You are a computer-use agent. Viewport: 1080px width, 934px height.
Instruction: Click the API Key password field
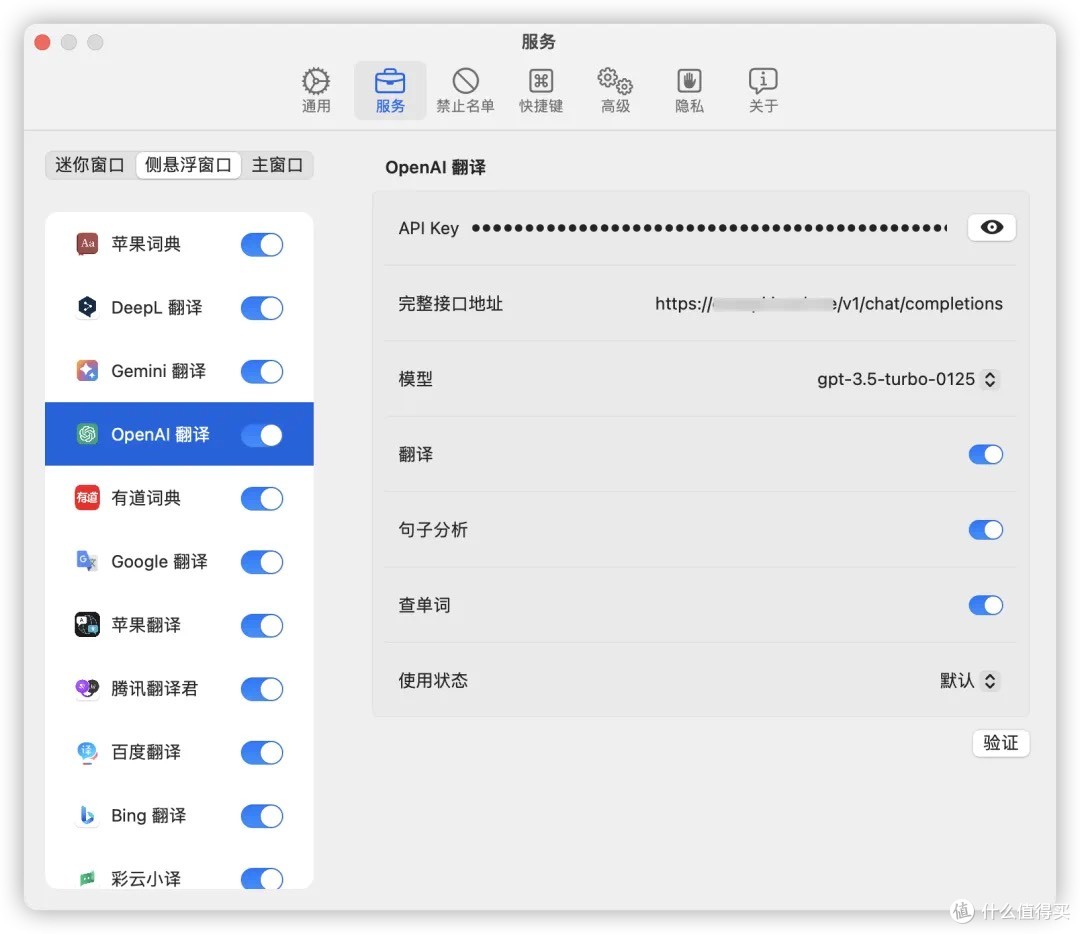pos(708,228)
